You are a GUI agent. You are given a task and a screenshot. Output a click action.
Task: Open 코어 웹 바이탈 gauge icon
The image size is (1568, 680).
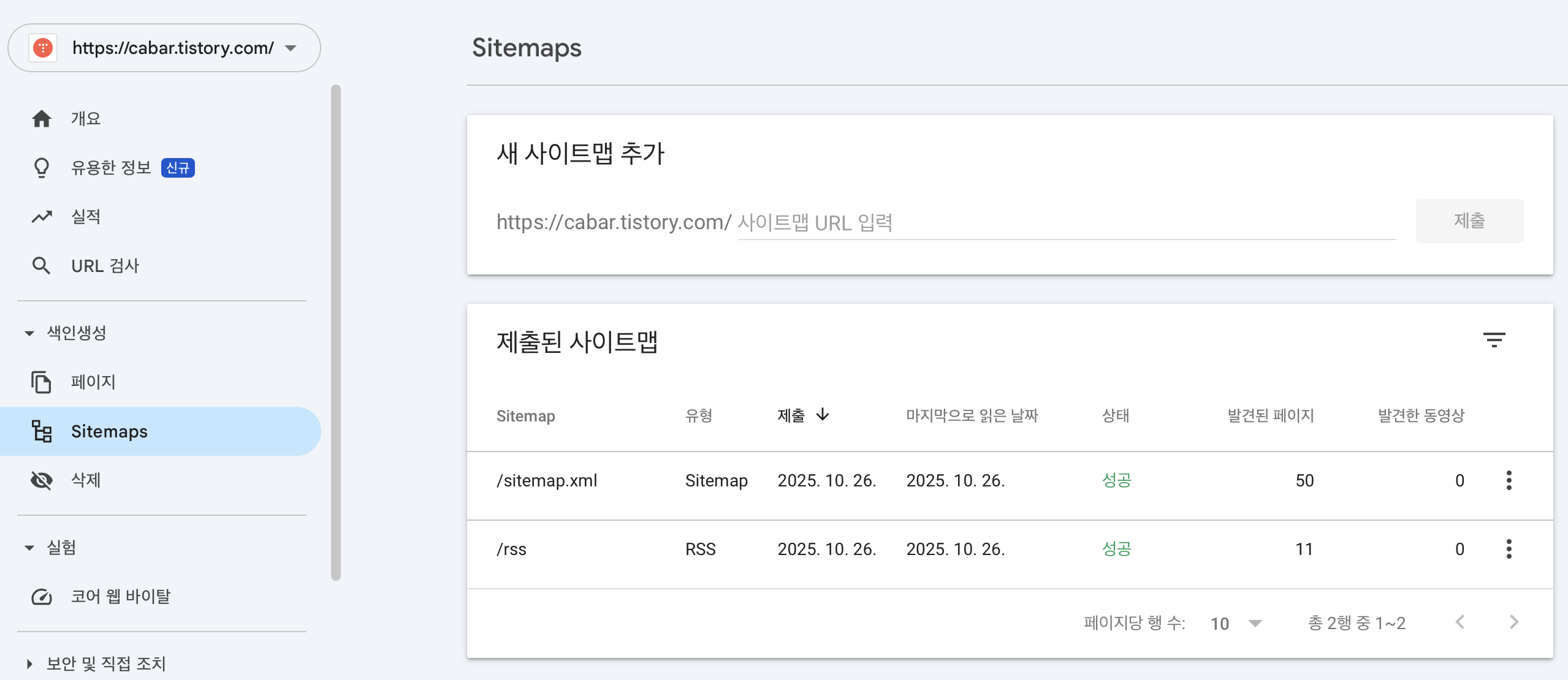tap(42, 596)
